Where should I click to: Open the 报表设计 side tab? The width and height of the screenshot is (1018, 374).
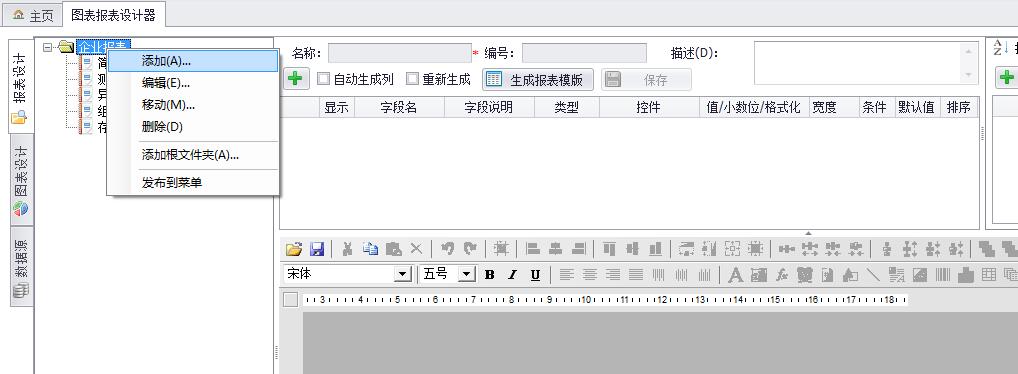[x=20, y=86]
